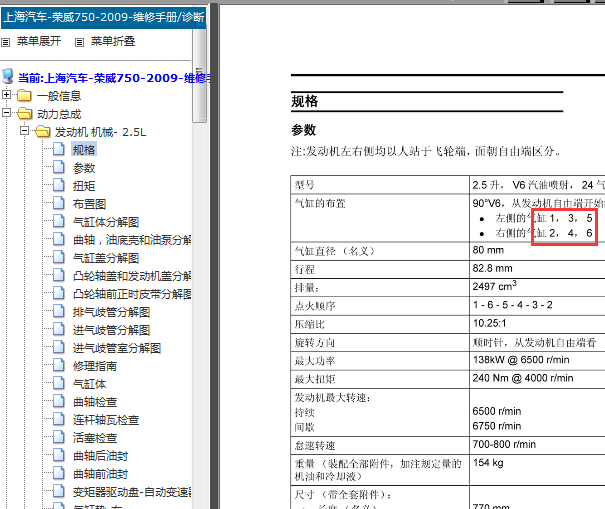This screenshot has height=509, width=605.
Task: Open the 活塞检查 page
Action: [95, 438]
